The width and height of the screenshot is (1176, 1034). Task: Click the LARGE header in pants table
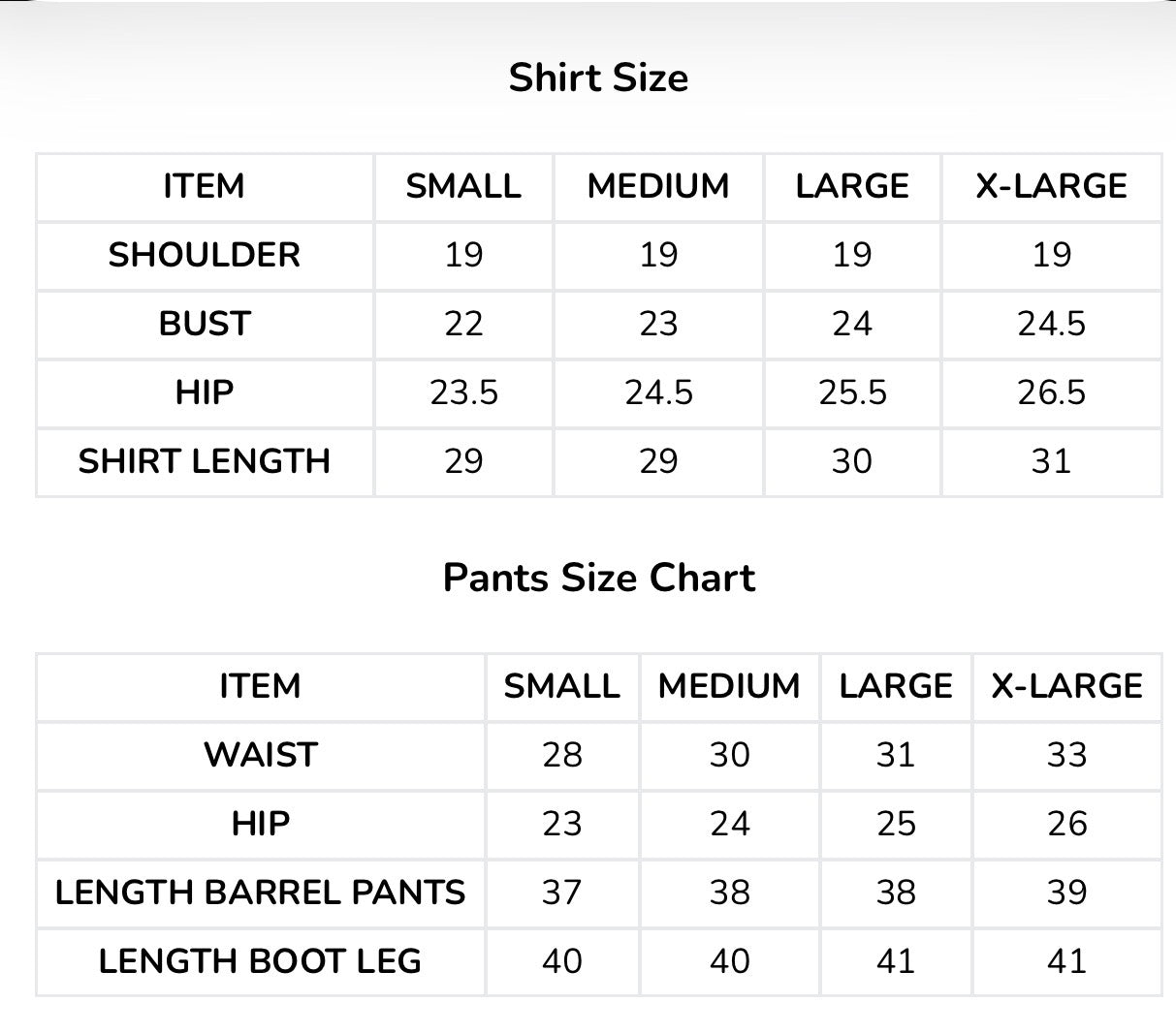click(896, 686)
